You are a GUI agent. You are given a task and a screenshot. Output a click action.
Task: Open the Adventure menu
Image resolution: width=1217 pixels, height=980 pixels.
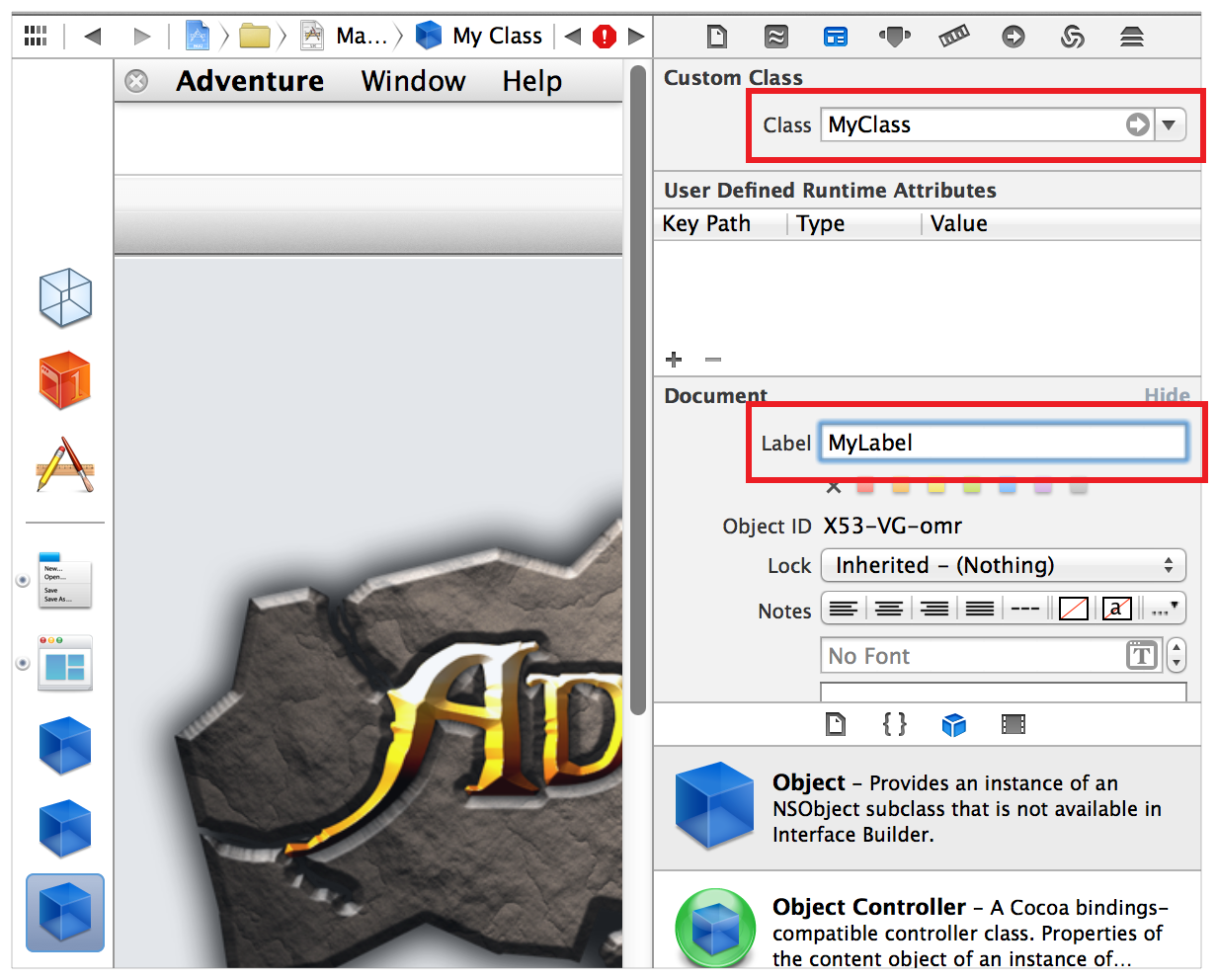[x=249, y=81]
